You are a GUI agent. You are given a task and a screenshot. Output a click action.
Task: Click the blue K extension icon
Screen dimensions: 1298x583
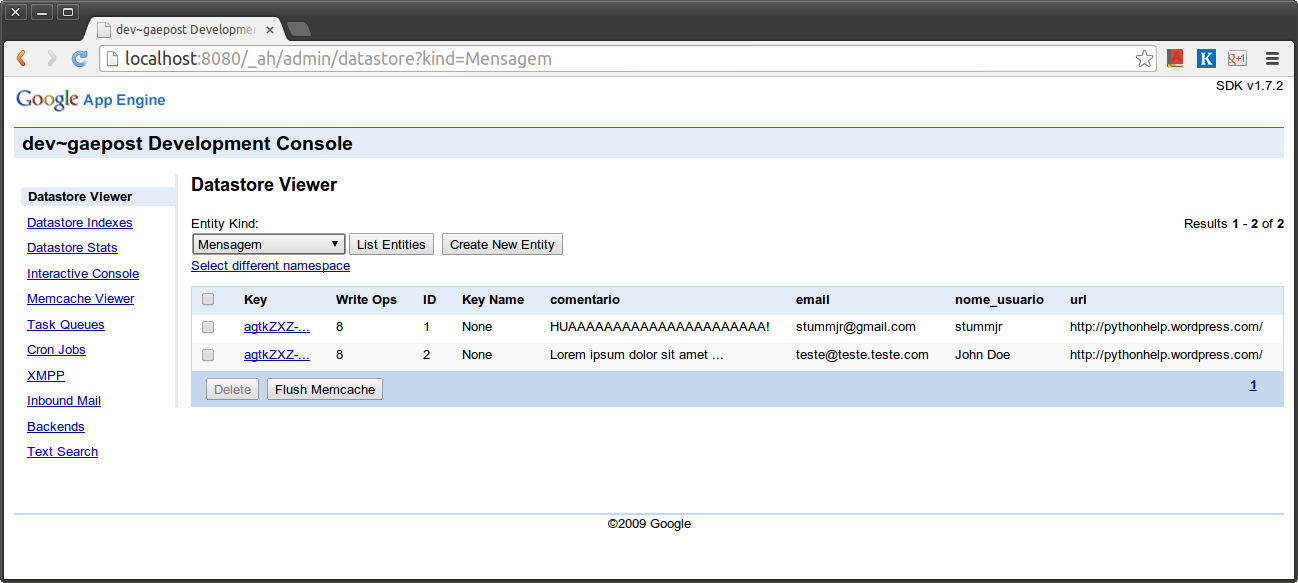[x=1206, y=59]
